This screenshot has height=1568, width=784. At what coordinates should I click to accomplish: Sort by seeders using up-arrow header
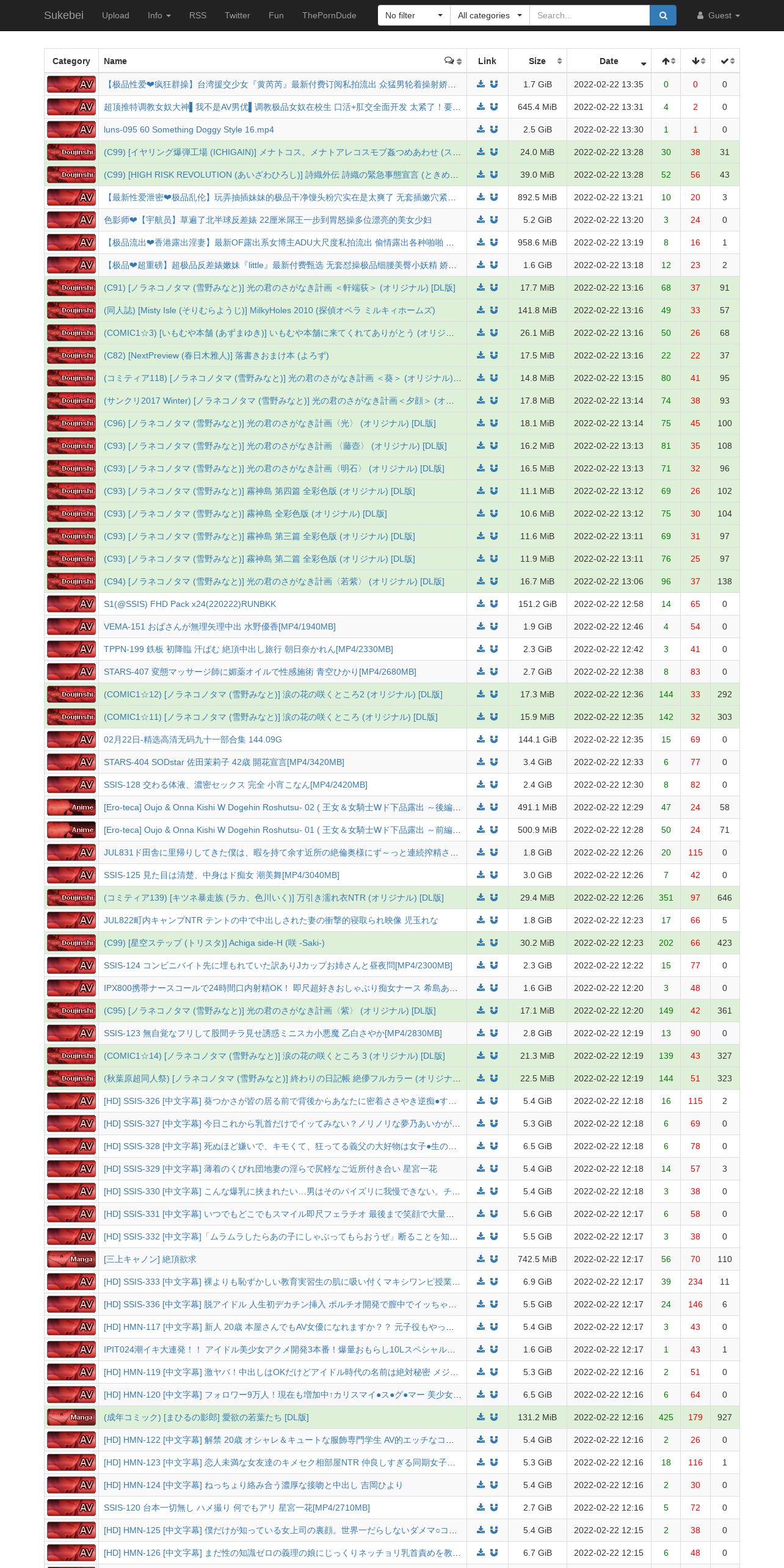click(666, 61)
